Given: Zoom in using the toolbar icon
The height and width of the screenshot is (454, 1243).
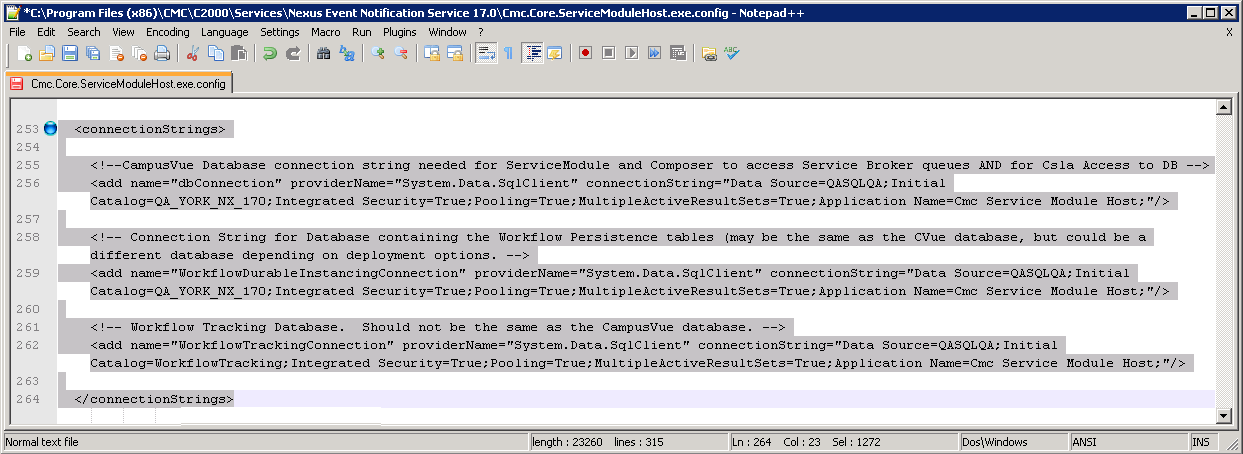Looking at the screenshot, I should tap(377, 53).
